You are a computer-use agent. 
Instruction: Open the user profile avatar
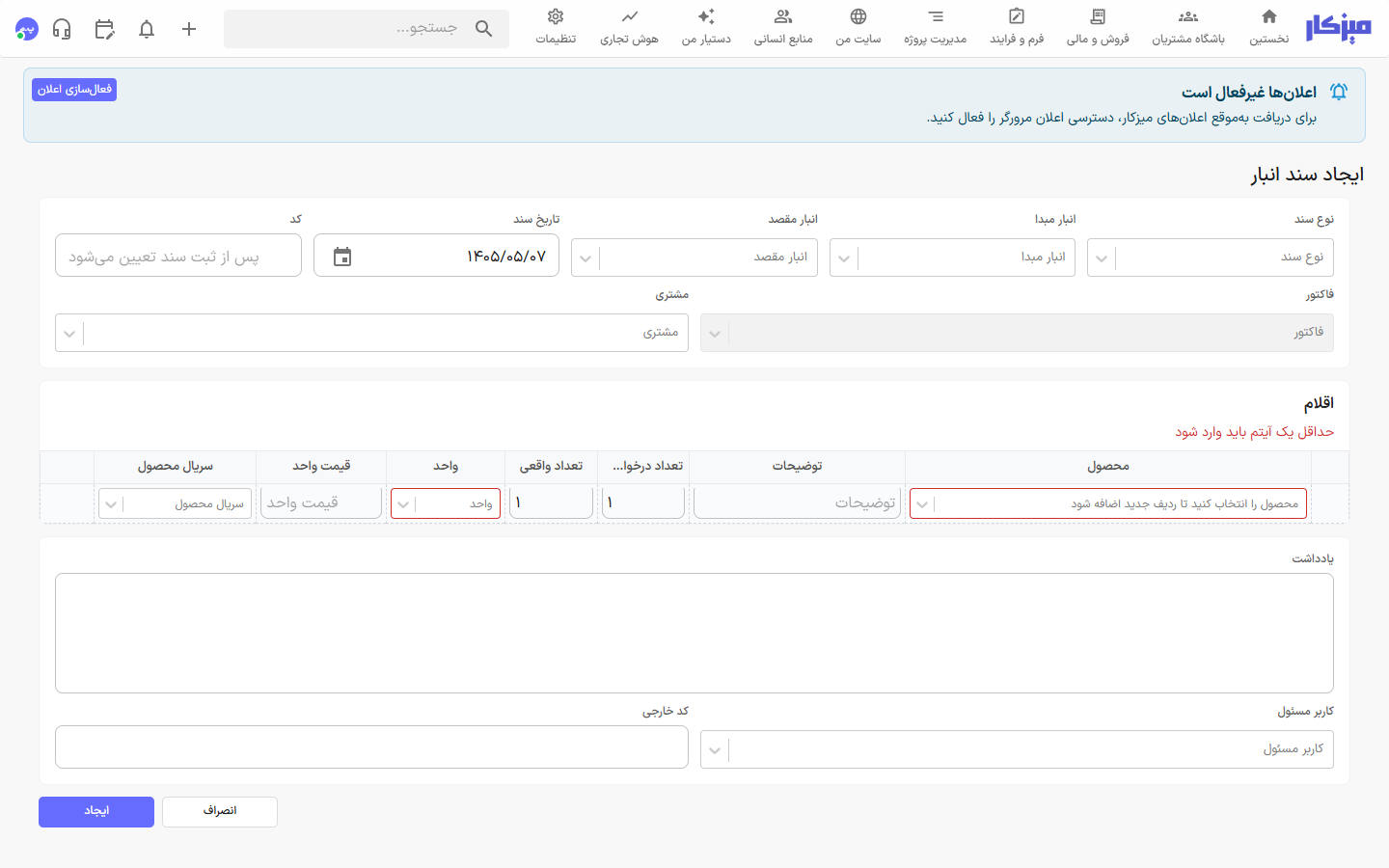pyautogui.click(x=26, y=29)
